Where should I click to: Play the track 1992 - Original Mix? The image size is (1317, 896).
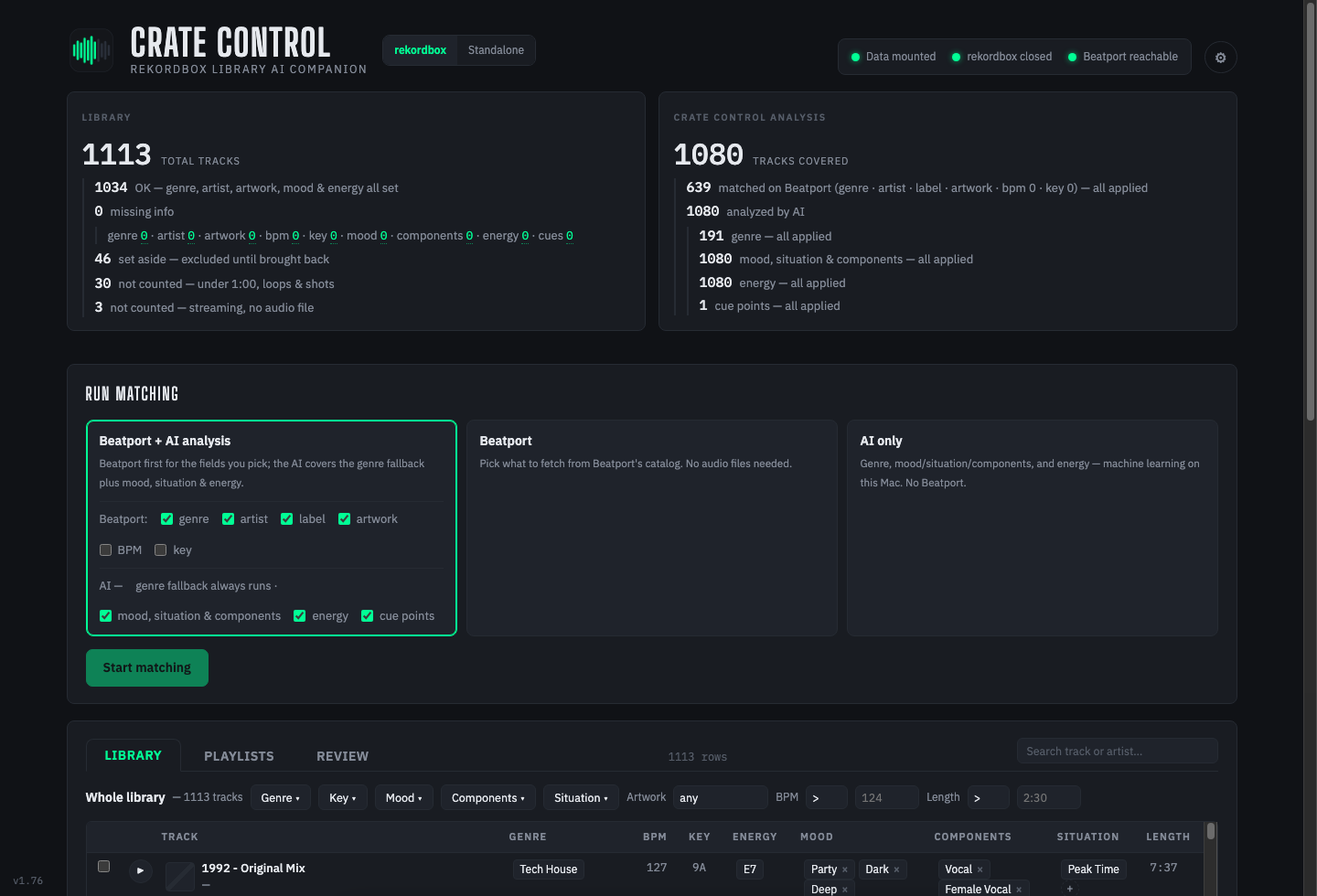140,870
